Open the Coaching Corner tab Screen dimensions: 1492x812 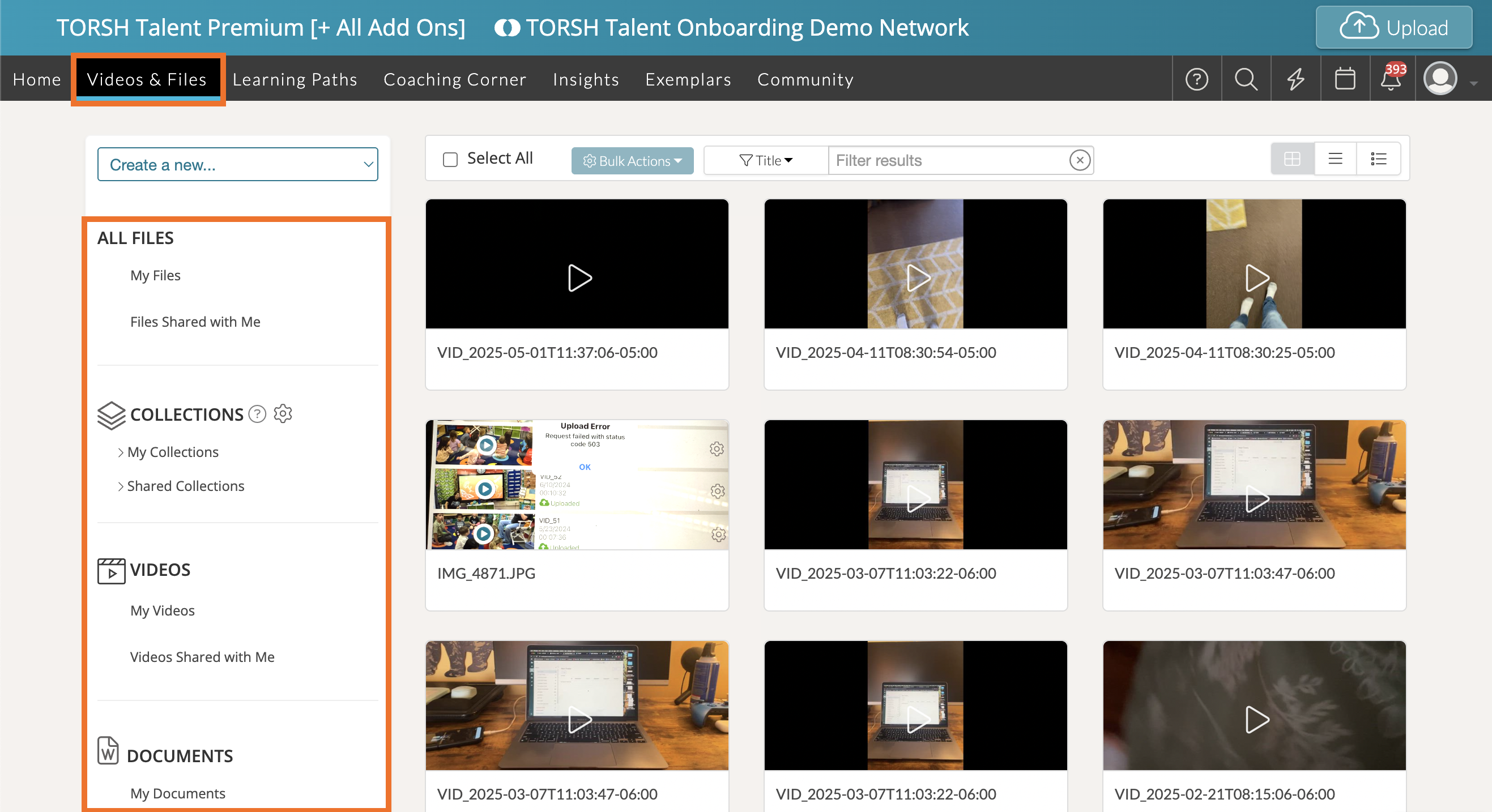point(455,79)
